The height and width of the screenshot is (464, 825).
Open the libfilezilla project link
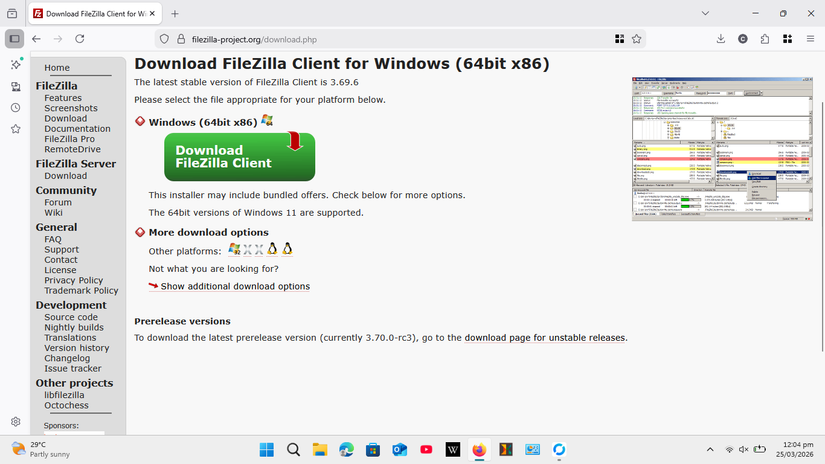[x=64, y=395]
